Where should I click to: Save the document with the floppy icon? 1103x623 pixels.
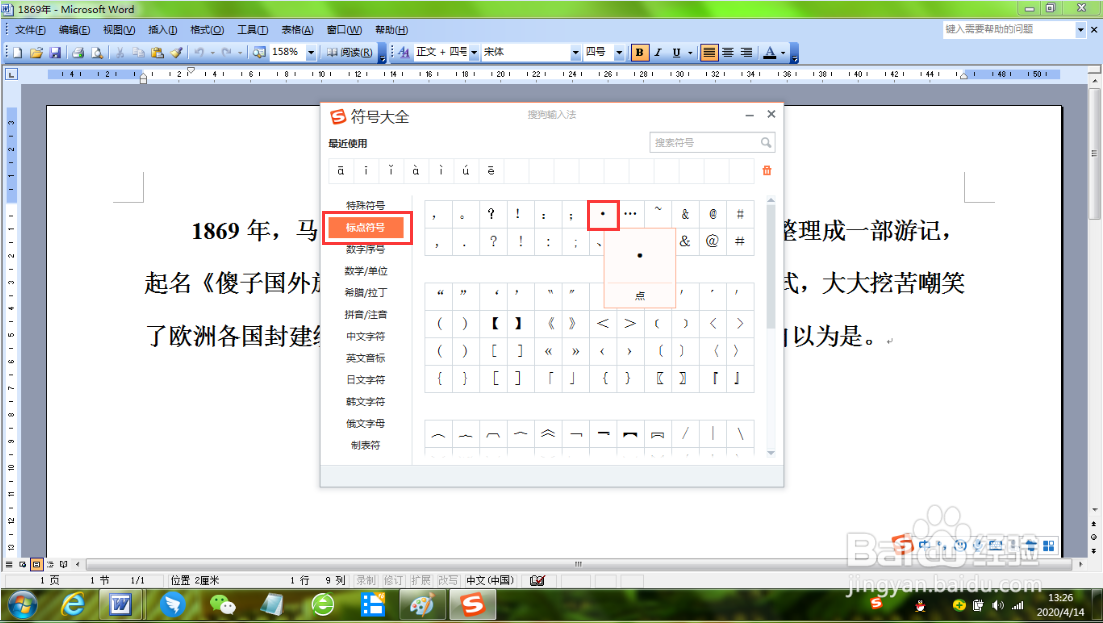(x=55, y=53)
